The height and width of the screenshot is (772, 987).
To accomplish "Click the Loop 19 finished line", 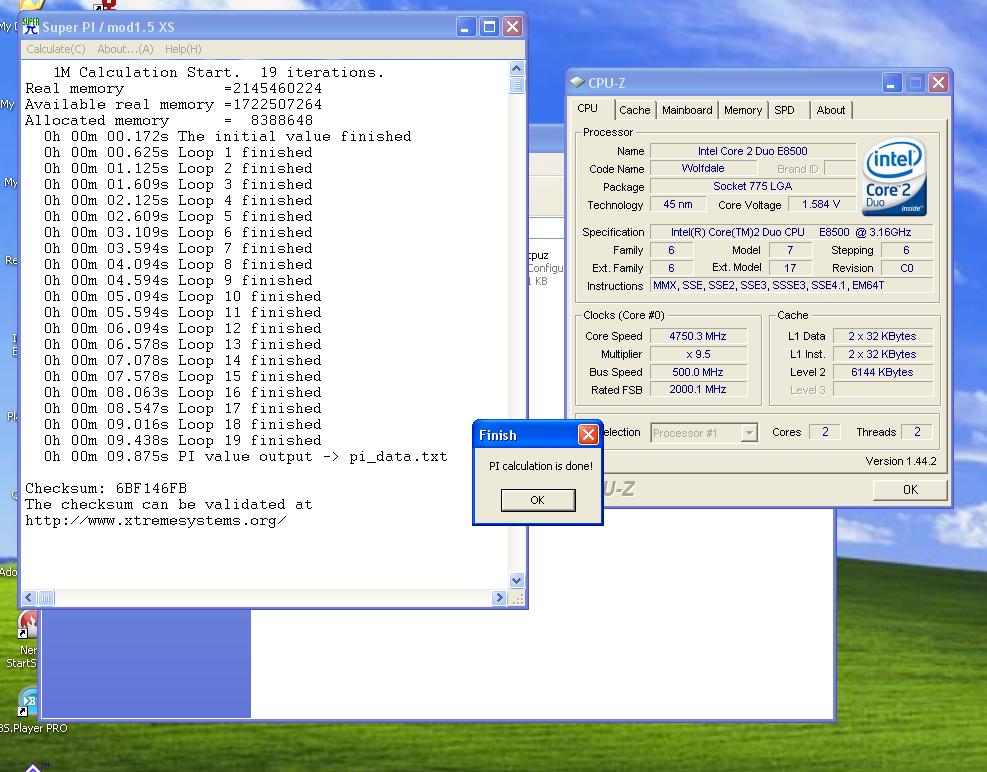I will click(183, 441).
